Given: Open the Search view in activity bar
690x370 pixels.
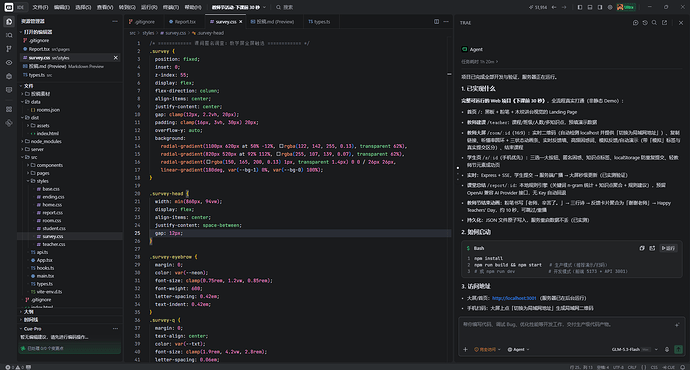Looking at the screenshot, I should [9, 35].
